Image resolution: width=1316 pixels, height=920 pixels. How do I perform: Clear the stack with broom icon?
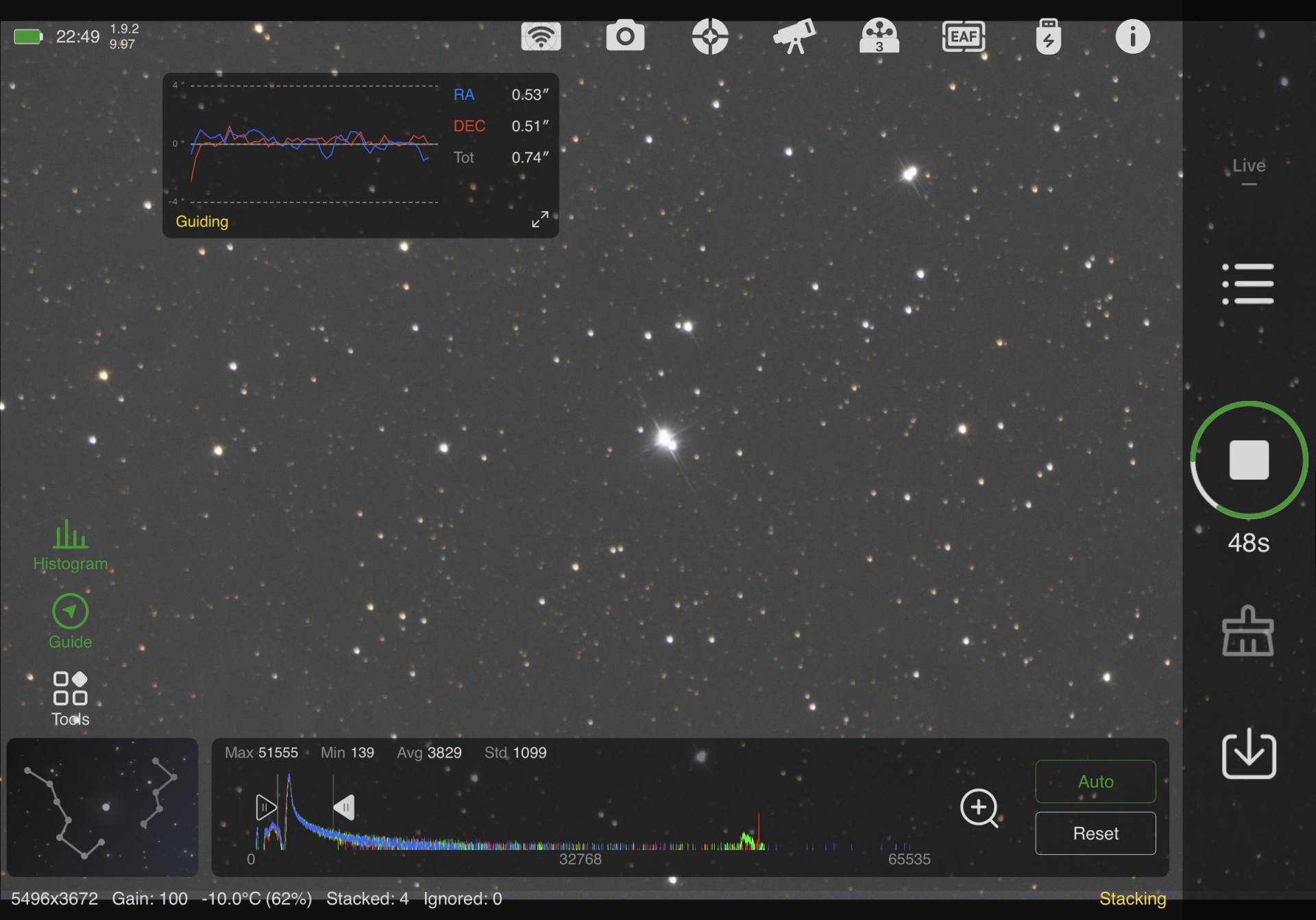[1248, 631]
